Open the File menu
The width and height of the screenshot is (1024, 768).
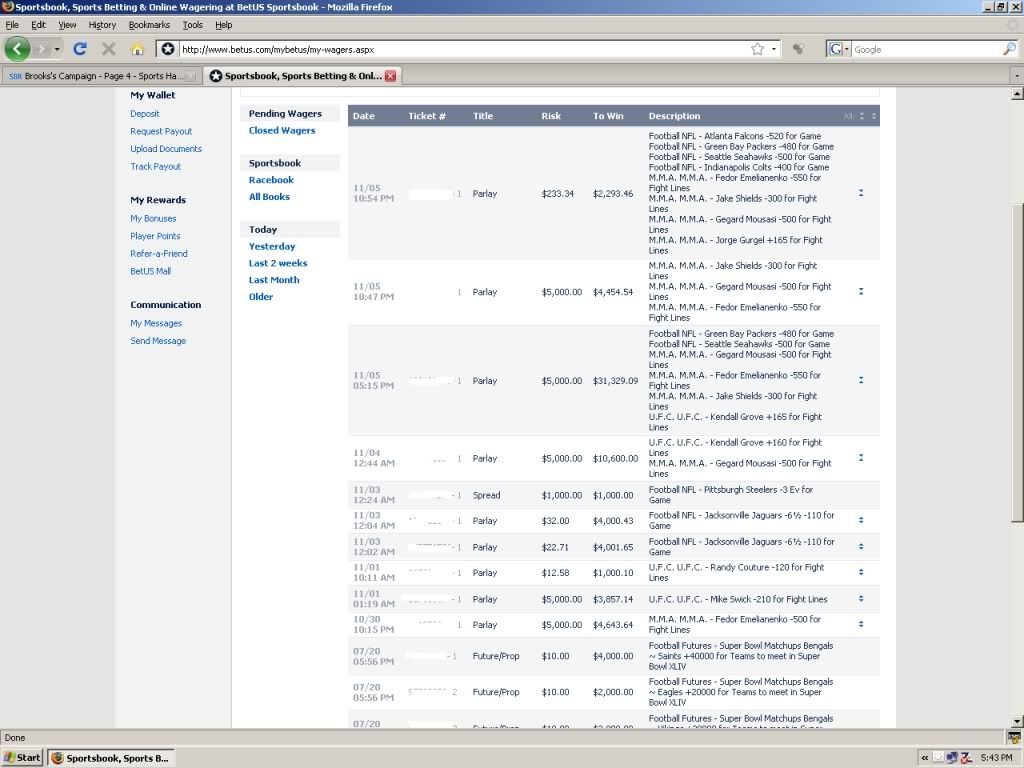pos(12,25)
